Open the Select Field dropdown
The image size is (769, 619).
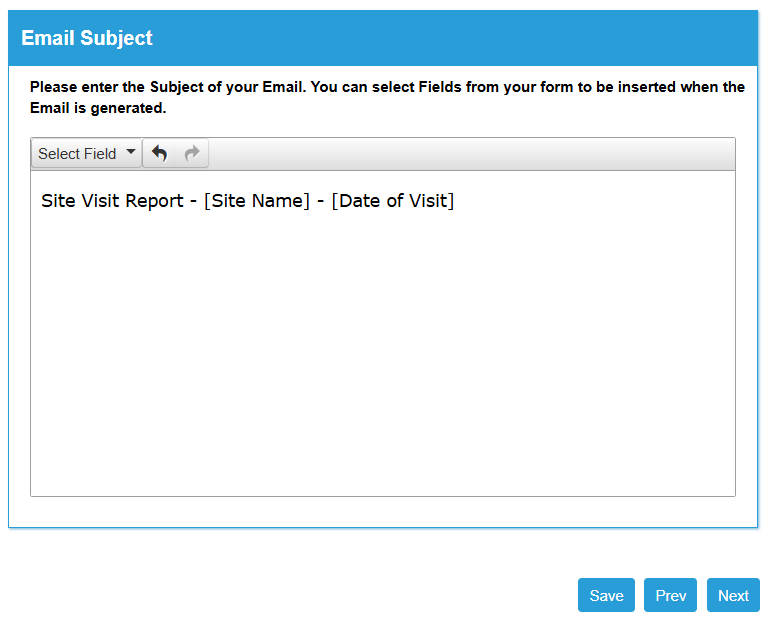click(78, 154)
